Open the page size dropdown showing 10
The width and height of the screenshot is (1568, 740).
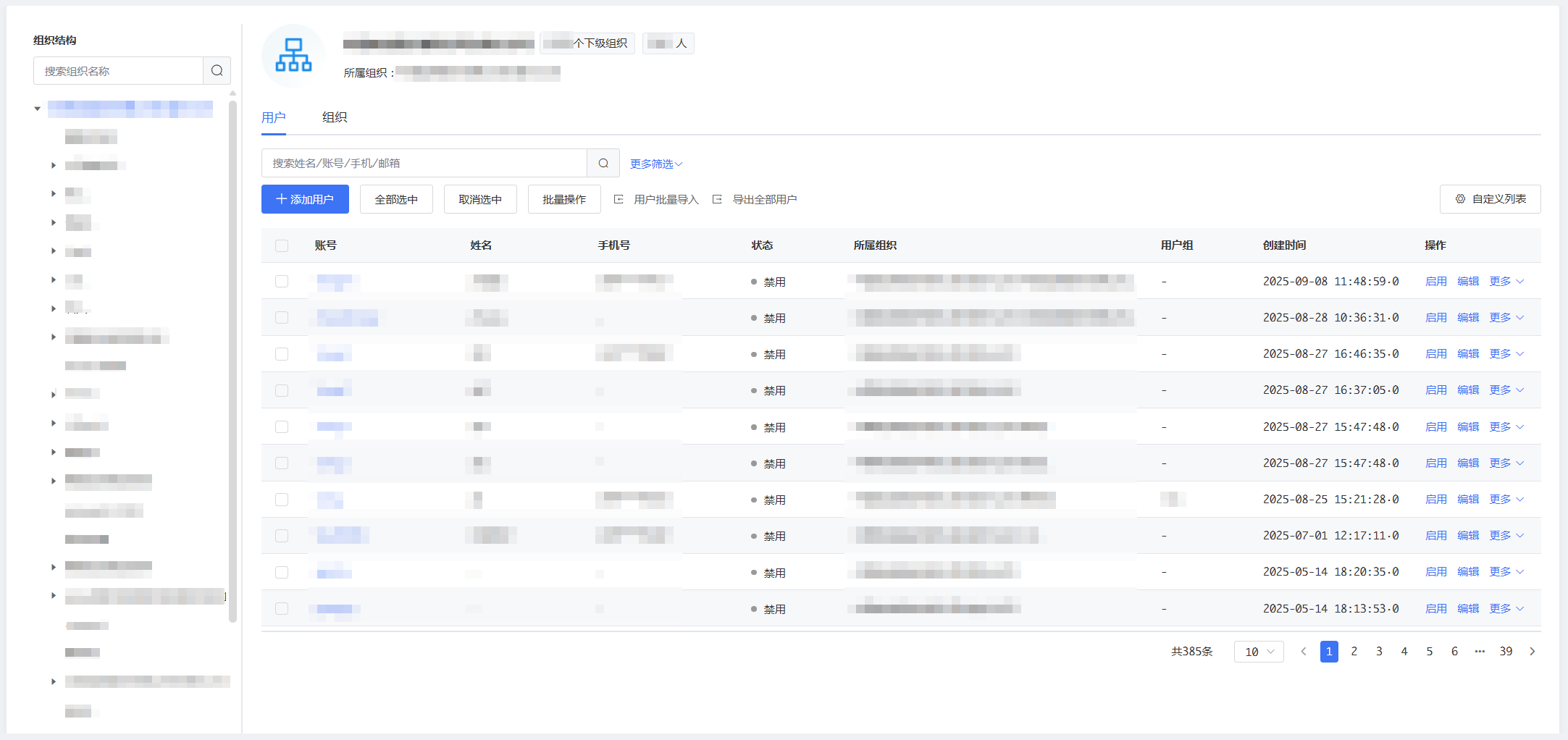[1259, 652]
